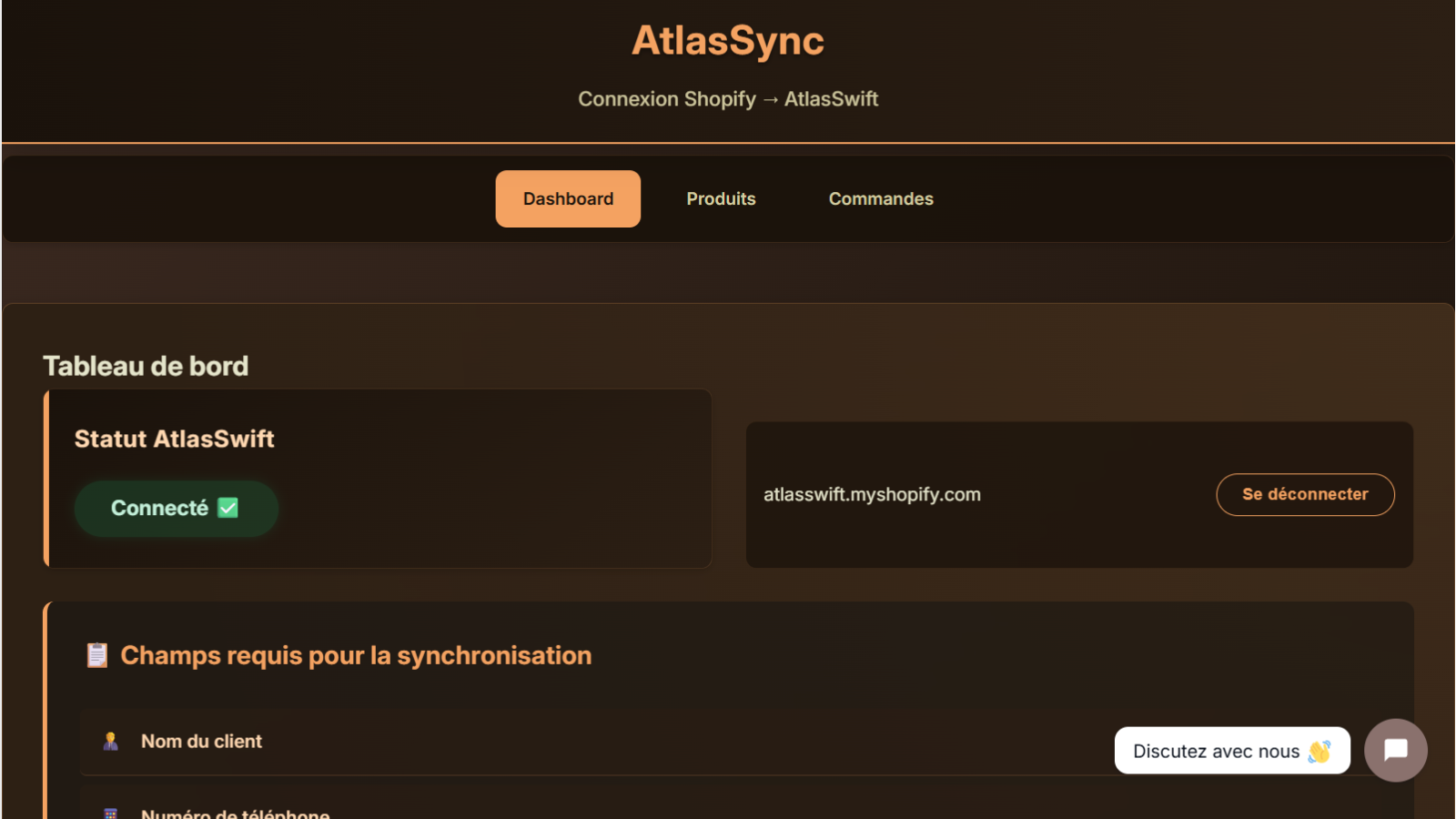Open the Produits tab
Viewport: 1456px width, 819px height.
point(721,198)
